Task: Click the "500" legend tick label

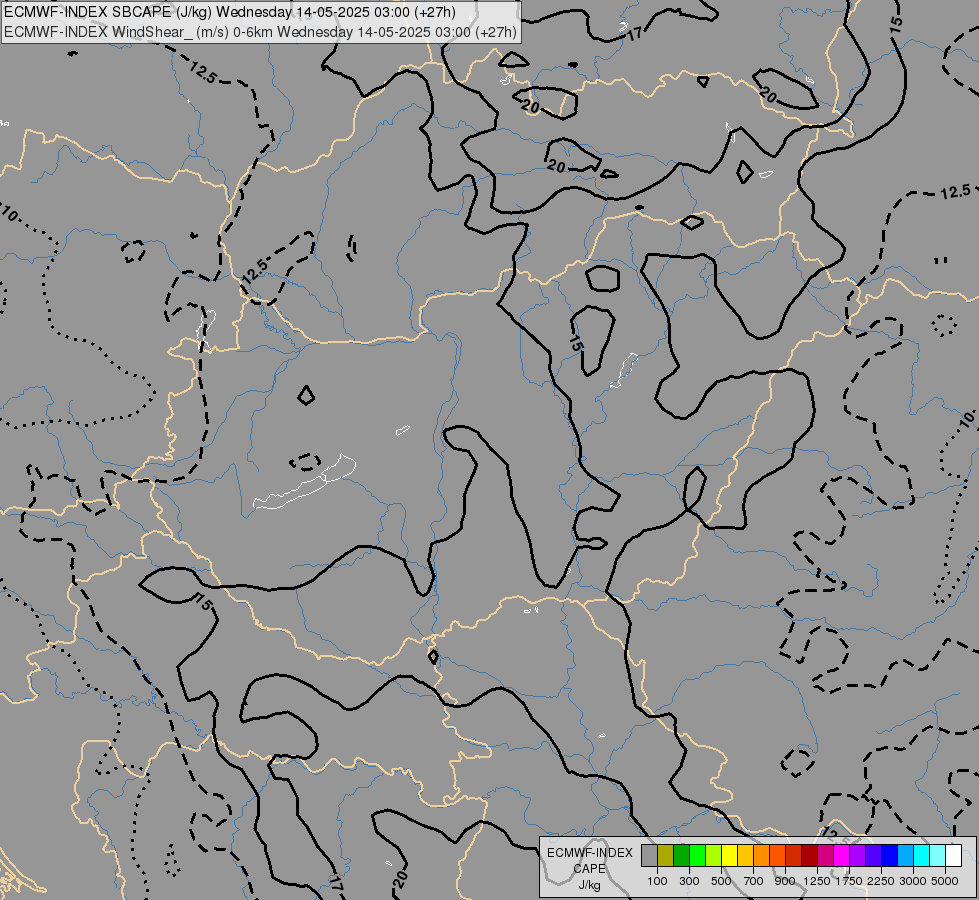Action: [x=721, y=881]
